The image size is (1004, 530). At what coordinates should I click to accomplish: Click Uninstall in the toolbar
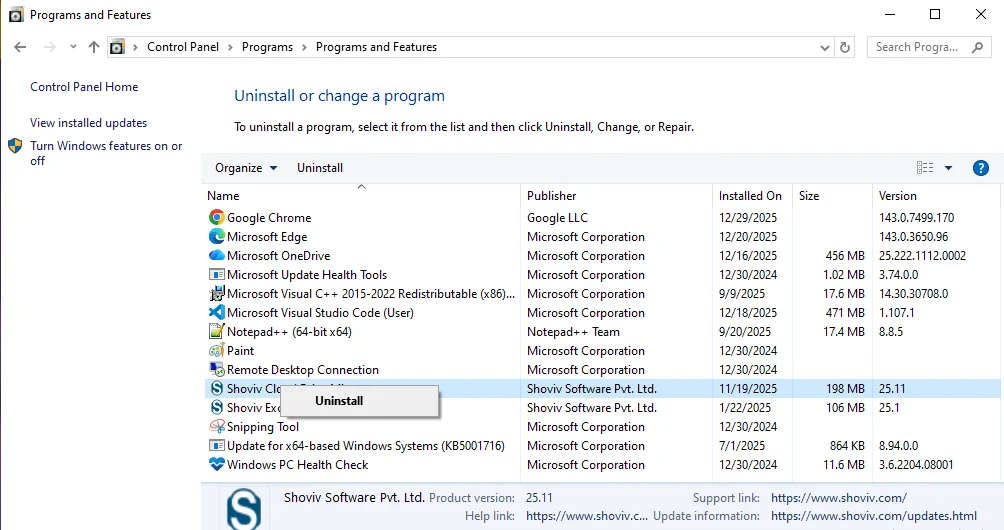point(320,168)
